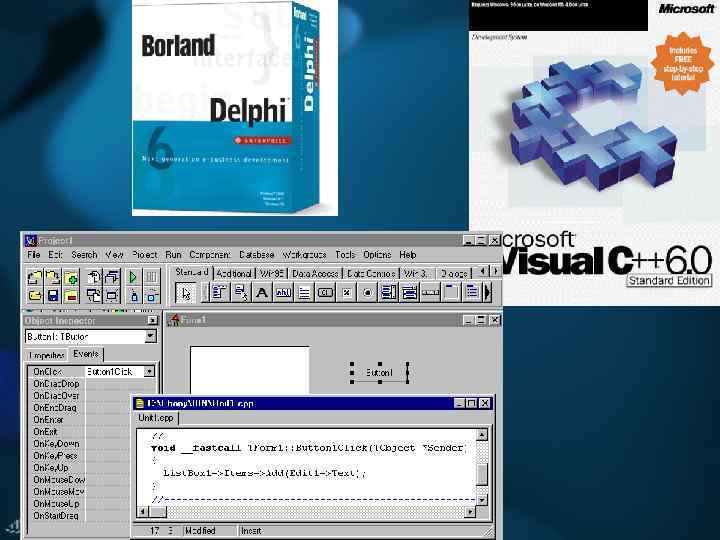Click the white ListBox on Form1
This screenshot has width=720, height=540.
pyautogui.click(x=250, y=370)
